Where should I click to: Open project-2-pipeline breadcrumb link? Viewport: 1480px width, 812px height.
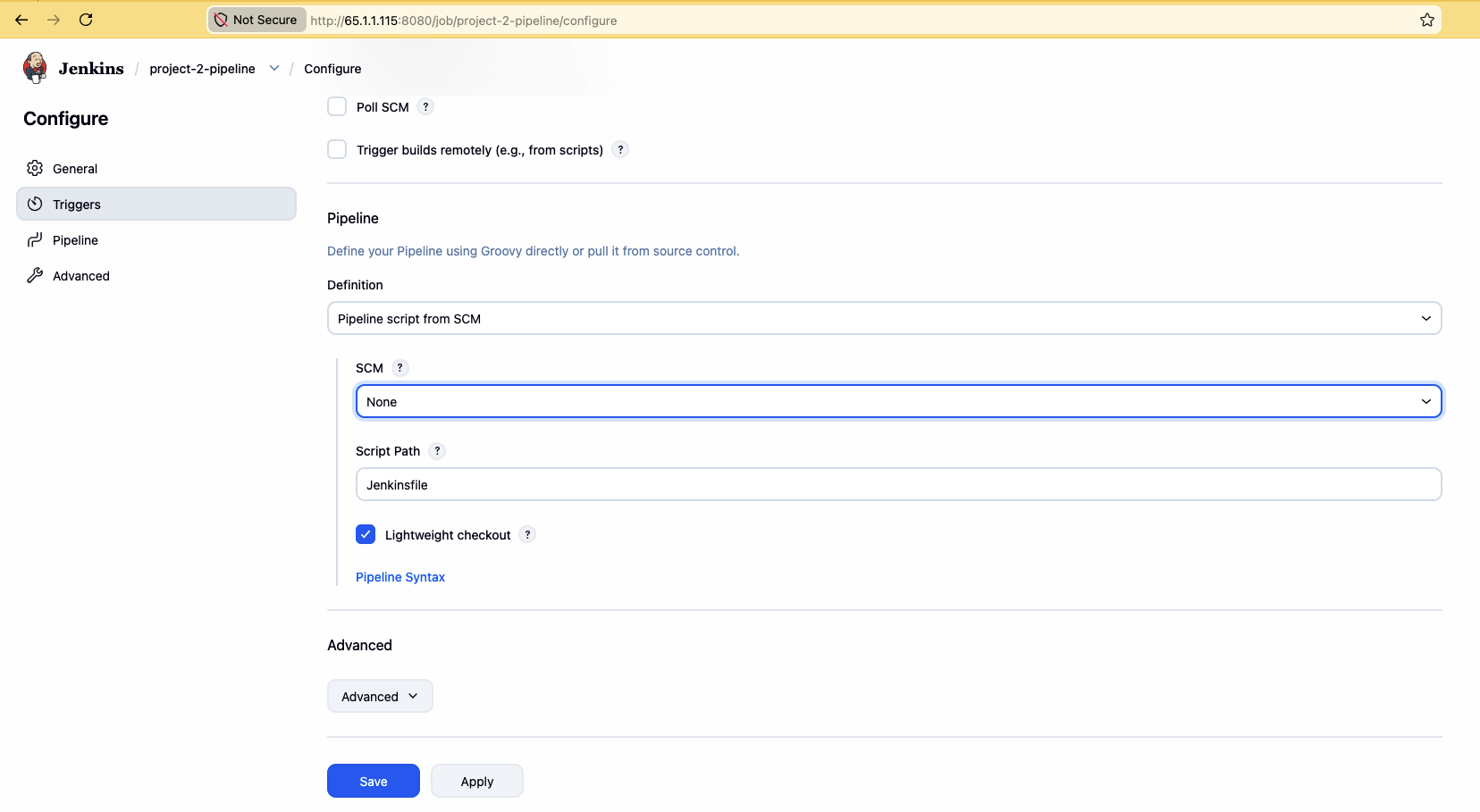pos(202,69)
